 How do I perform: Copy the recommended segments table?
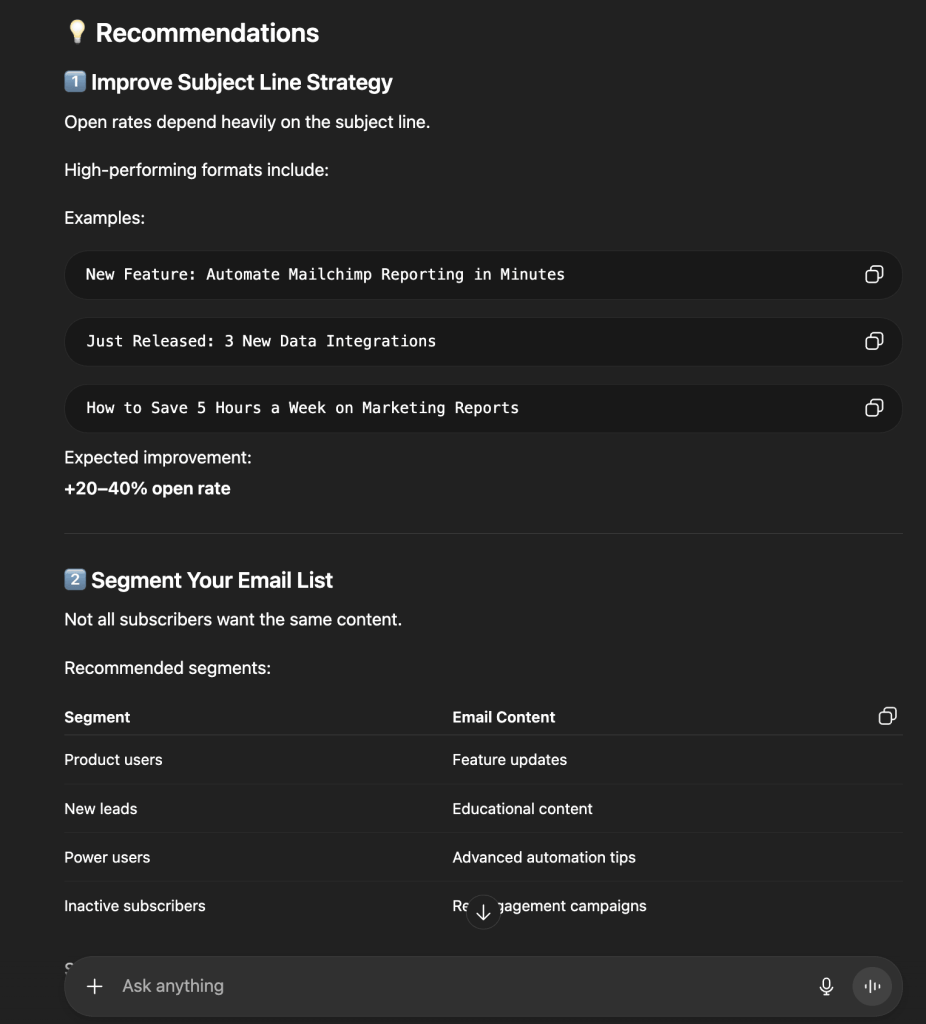pos(887,716)
